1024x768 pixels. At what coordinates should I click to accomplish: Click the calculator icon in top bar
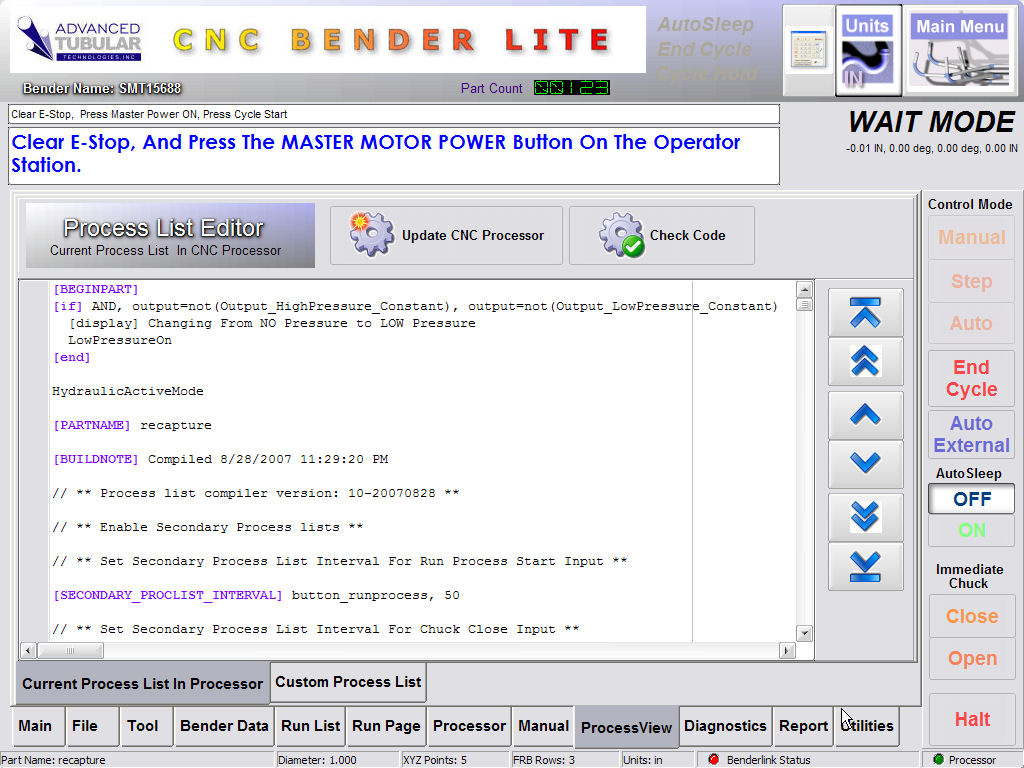tap(808, 50)
